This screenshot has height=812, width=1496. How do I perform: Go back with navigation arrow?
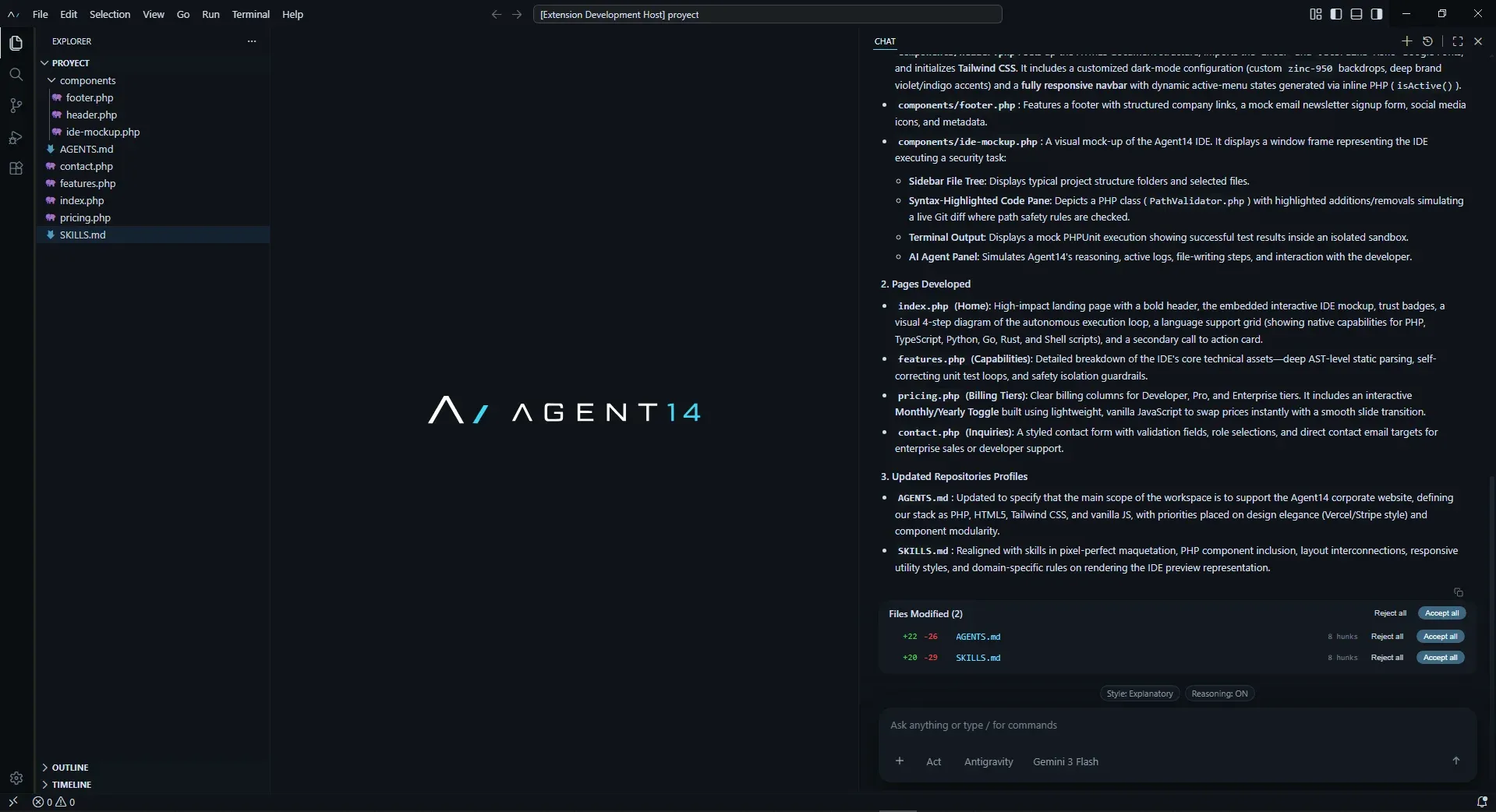(497, 14)
